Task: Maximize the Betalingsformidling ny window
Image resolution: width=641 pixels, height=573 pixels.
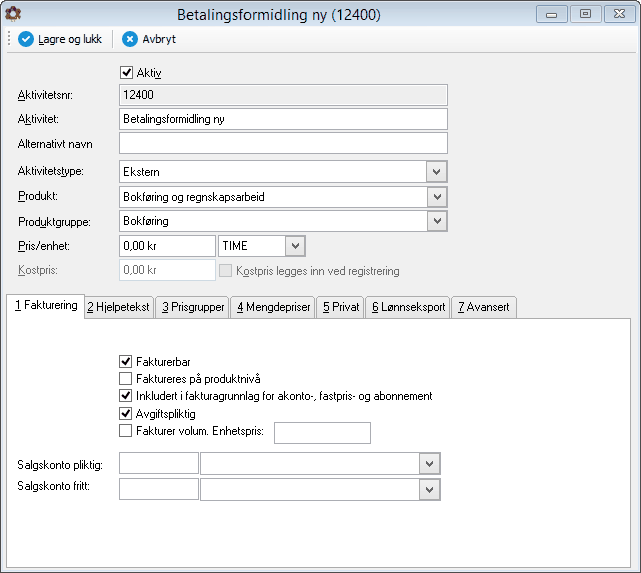Action: tap(585, 14)
